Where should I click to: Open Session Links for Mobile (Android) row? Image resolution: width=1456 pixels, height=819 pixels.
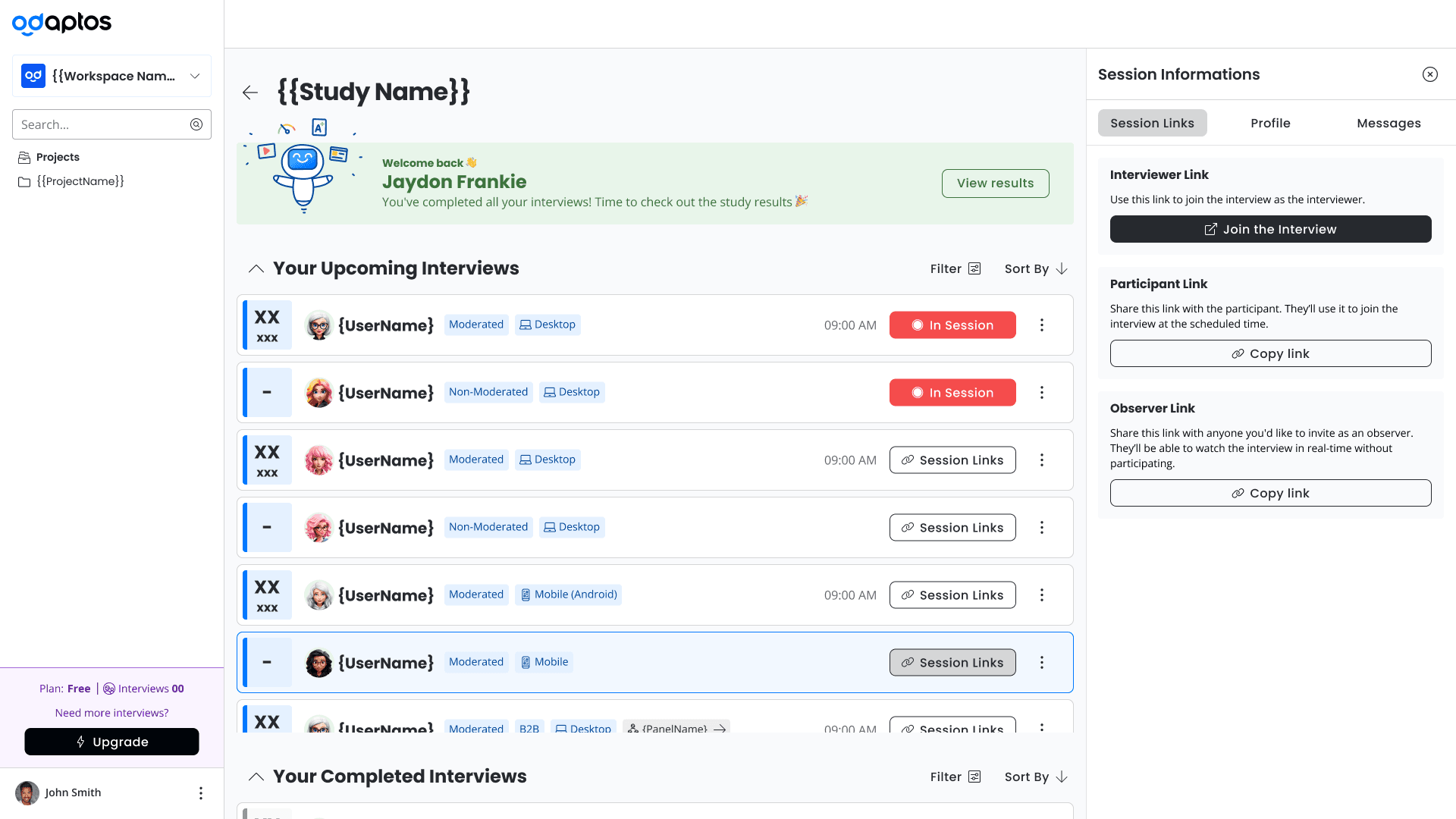(x=952, y=595)
